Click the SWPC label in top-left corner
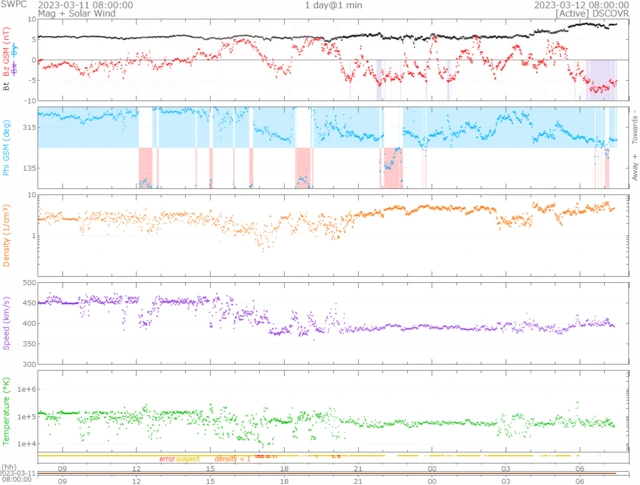Screen dimensions: 640x485 (x=15, y=5)
